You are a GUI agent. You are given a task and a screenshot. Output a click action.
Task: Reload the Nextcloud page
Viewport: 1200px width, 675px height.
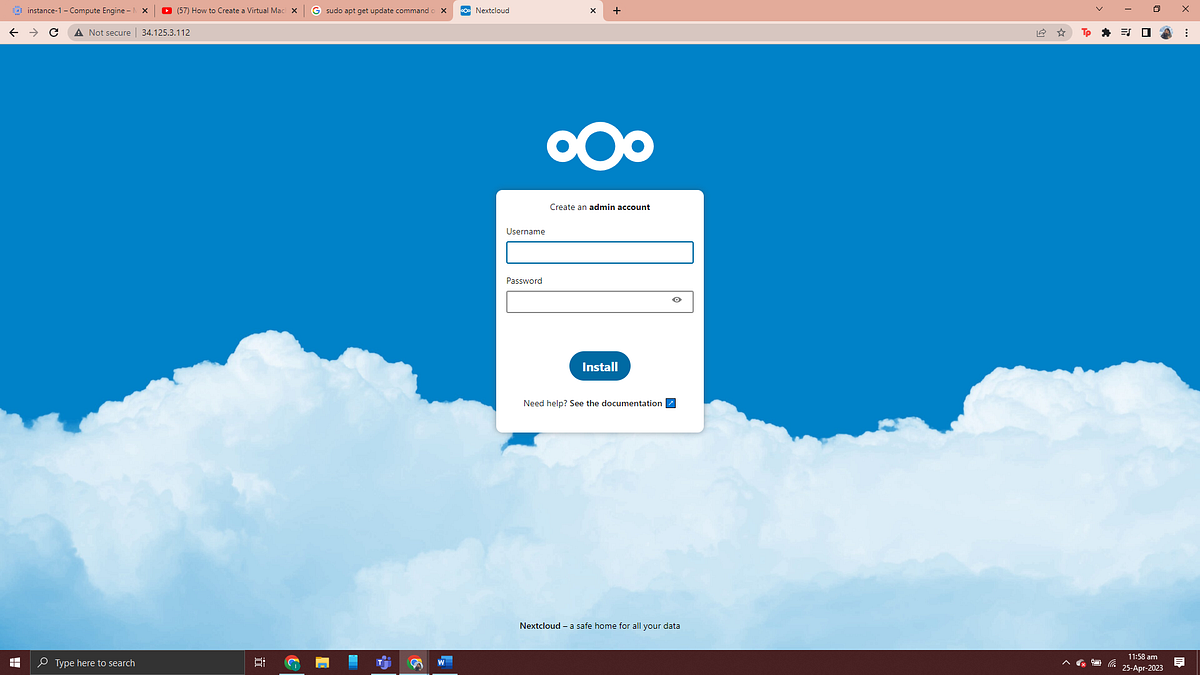[53, 31]
